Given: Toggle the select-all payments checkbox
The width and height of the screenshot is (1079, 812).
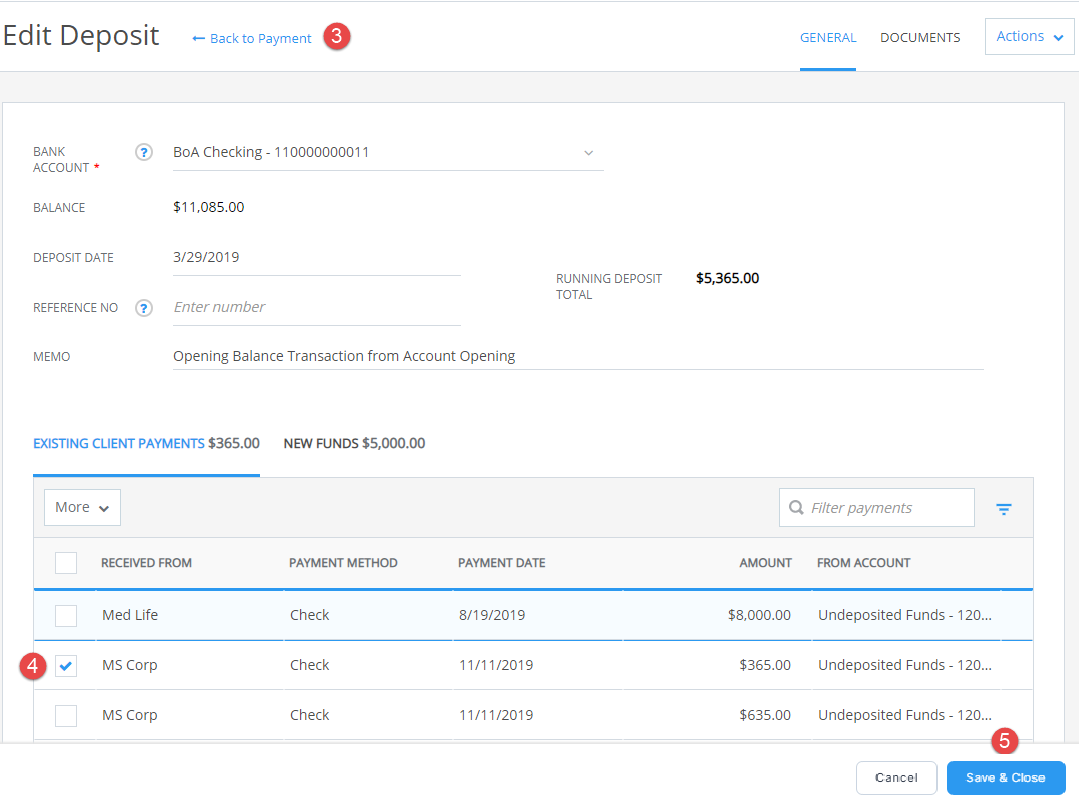Looking at the screenshot, I should [x=66, y=563].
